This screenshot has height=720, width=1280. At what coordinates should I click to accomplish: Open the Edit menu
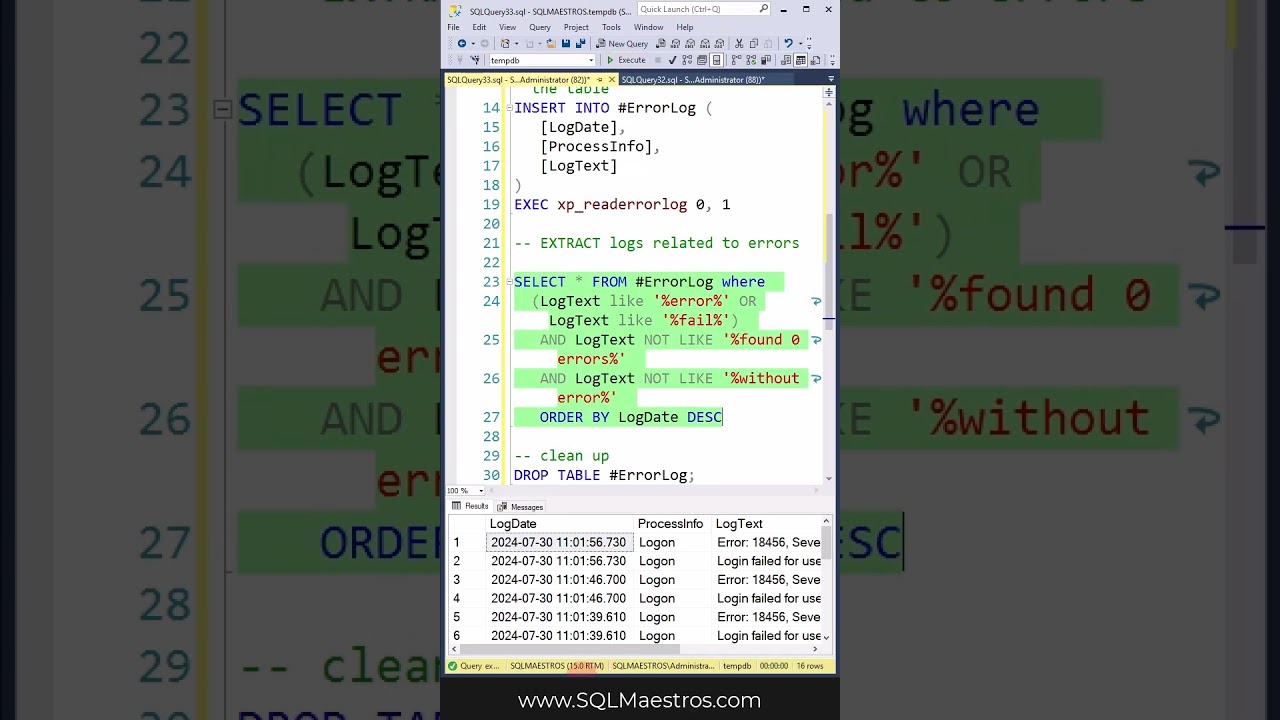pos(479,27)
